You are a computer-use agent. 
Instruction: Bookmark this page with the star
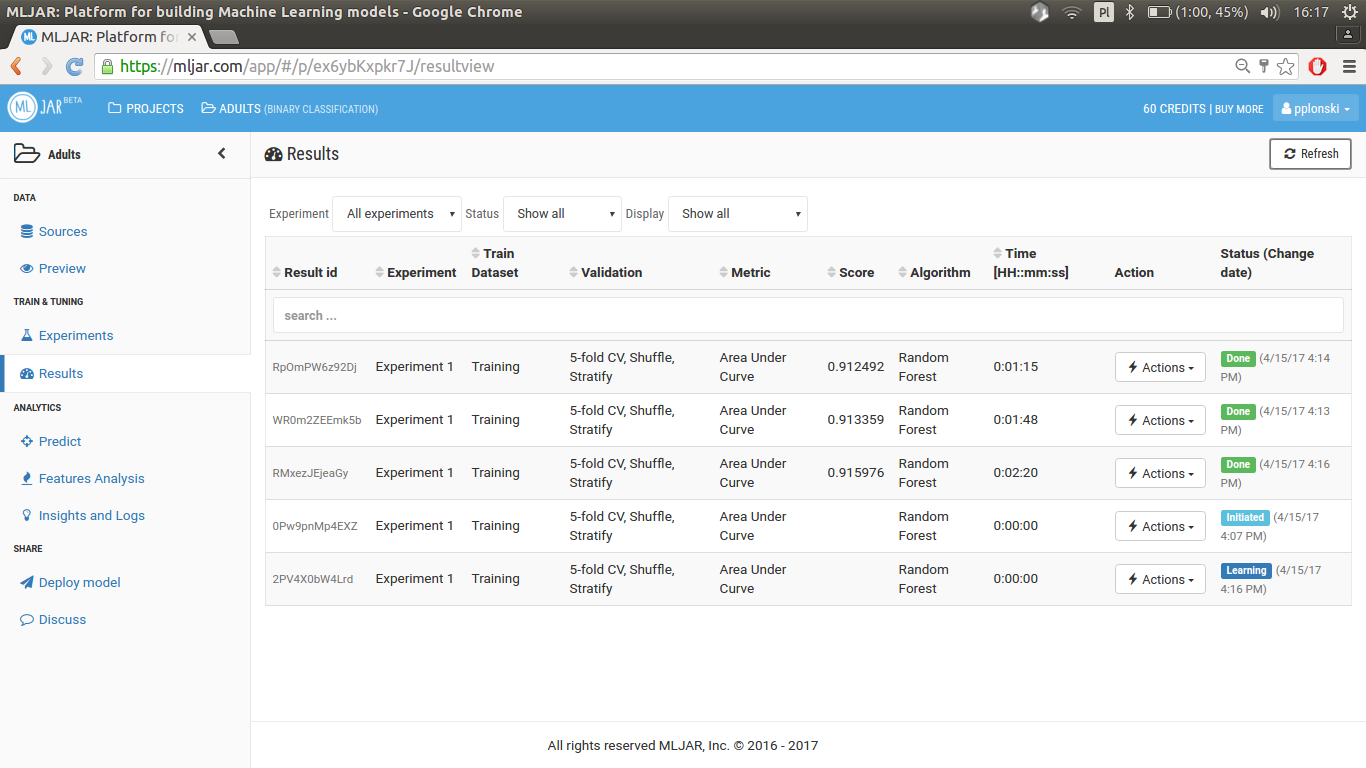click(x=1286, y=67)
